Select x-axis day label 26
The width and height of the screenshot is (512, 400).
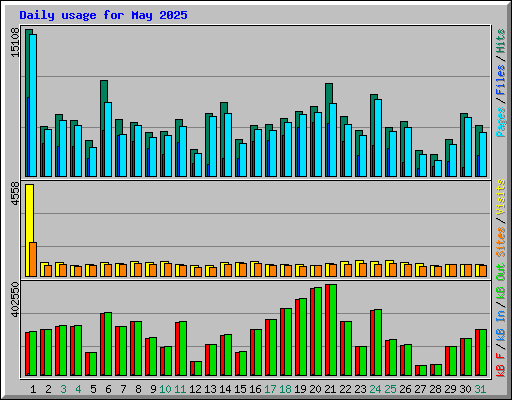[x=405, y=389]
